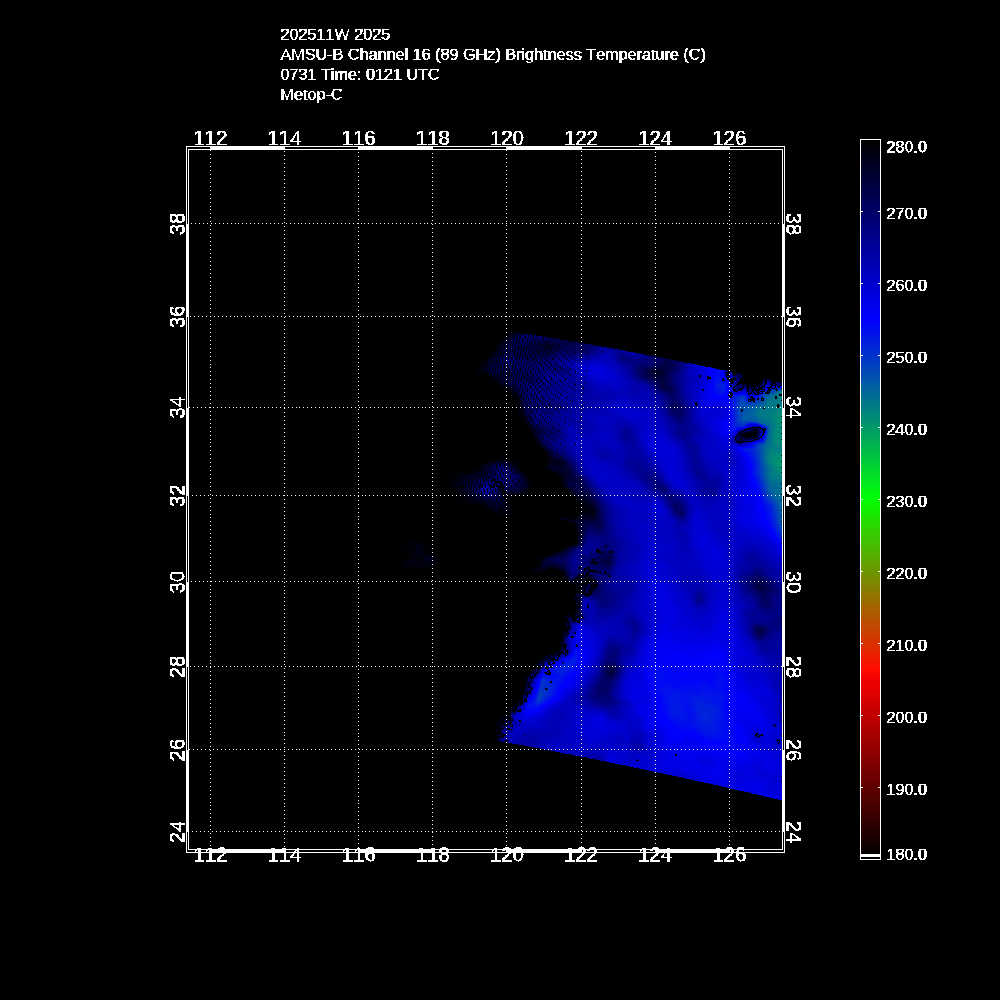Click the top longitude label "118"
1000x1000 pixels.
(x=432, y=138)
